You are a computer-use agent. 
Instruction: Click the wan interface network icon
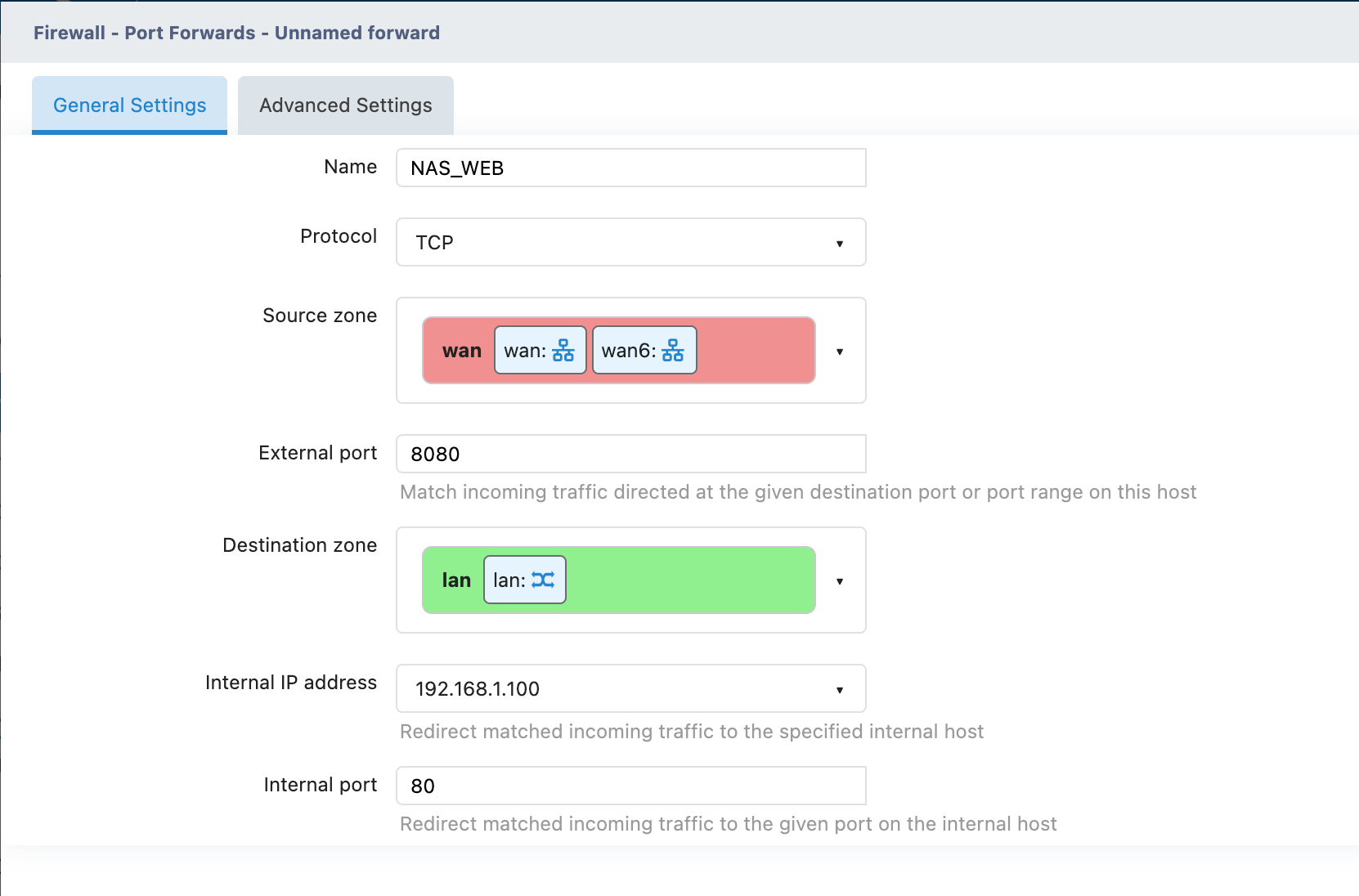pyautogui.click(x=563, y=351)
